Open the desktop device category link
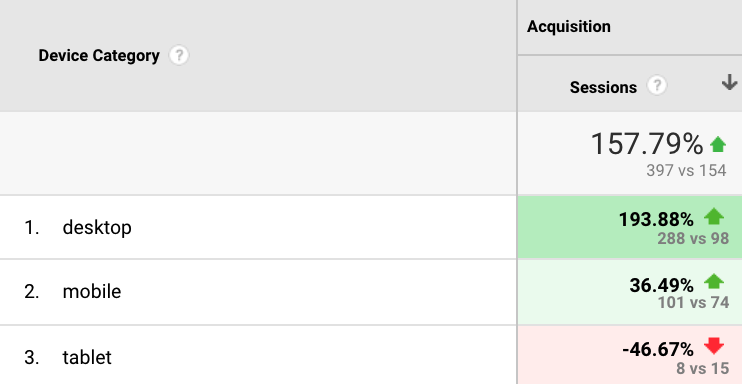 [x=97, y=228]
